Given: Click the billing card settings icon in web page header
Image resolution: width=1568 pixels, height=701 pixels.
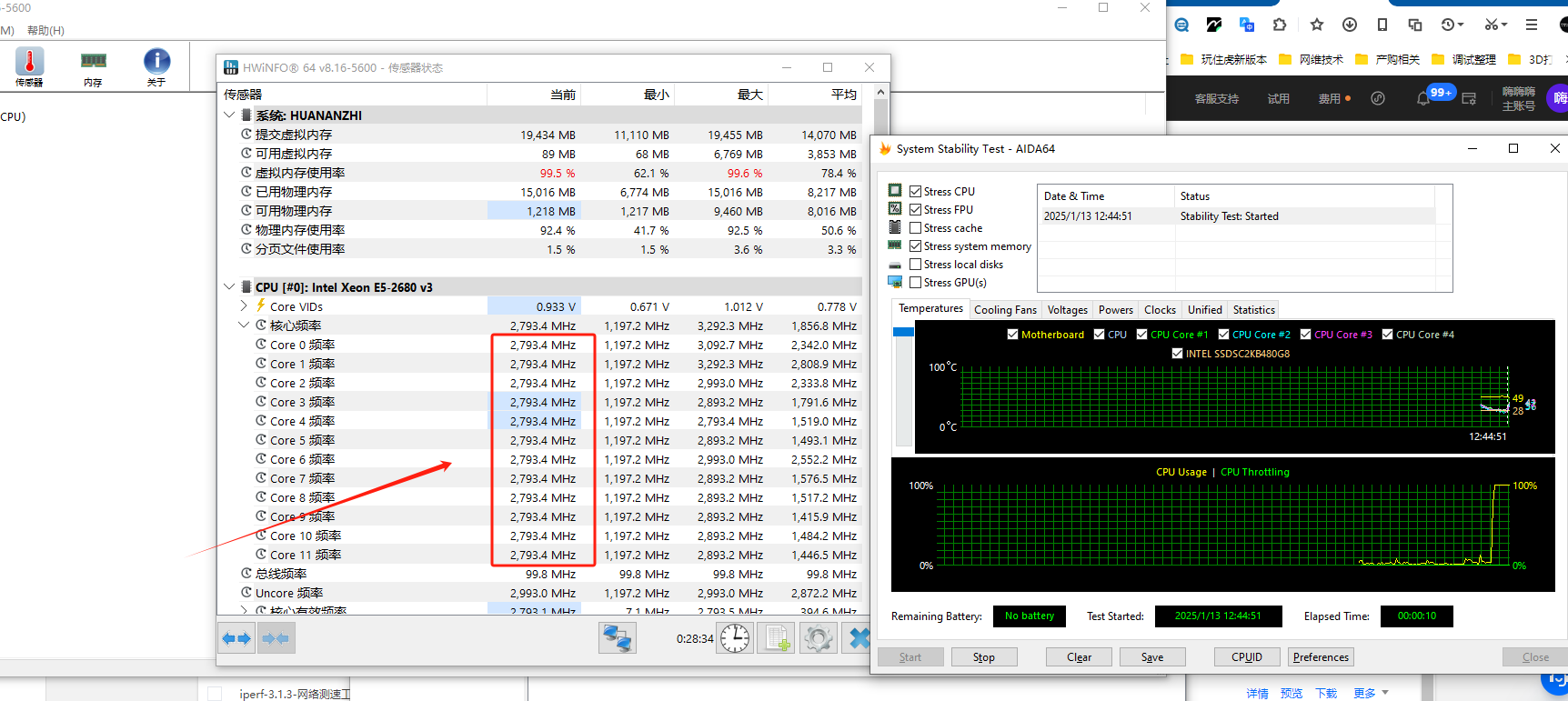Looking at the screenshot, I should point(1469,98).
